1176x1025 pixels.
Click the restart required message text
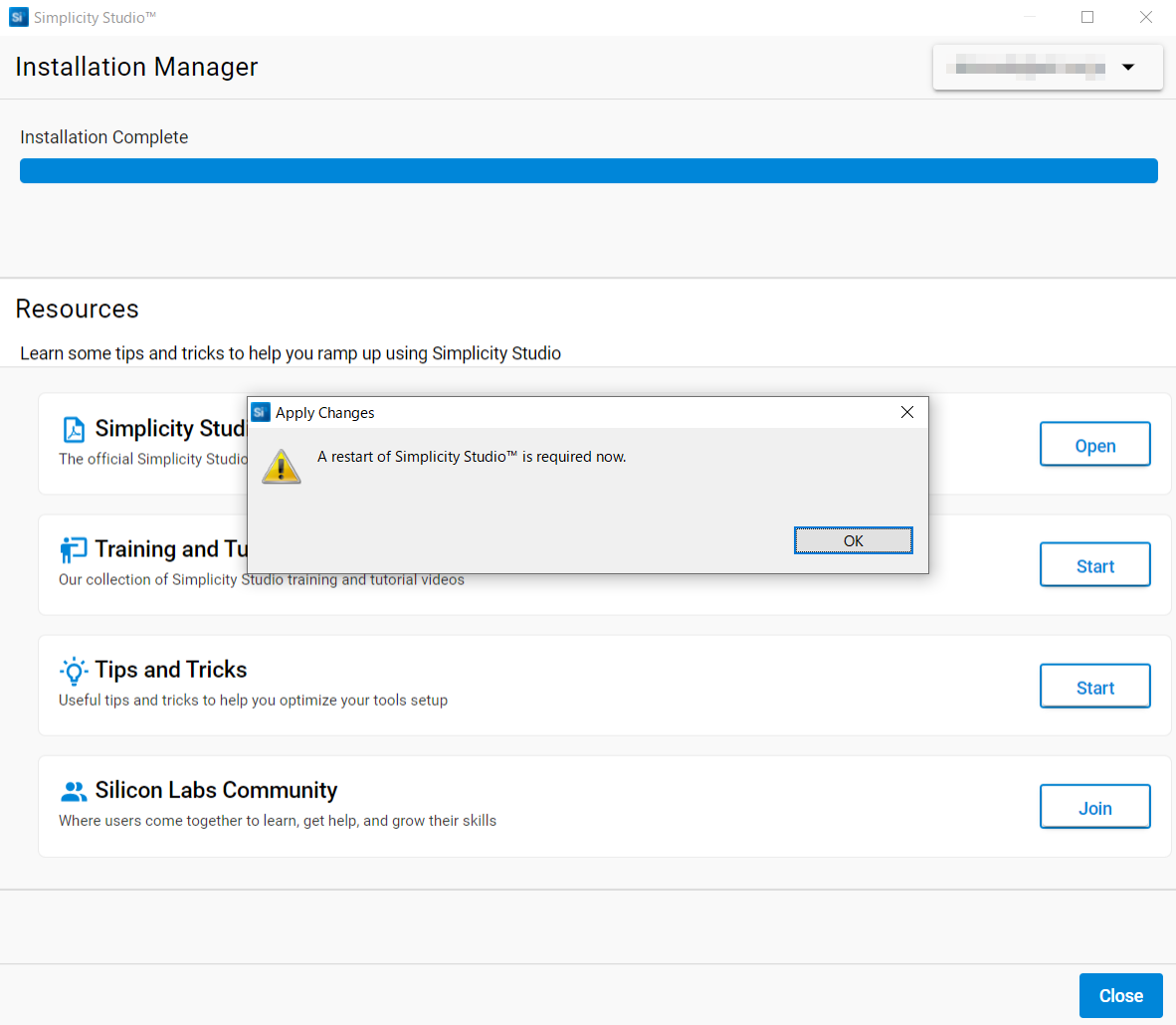(x=472, y=456)
